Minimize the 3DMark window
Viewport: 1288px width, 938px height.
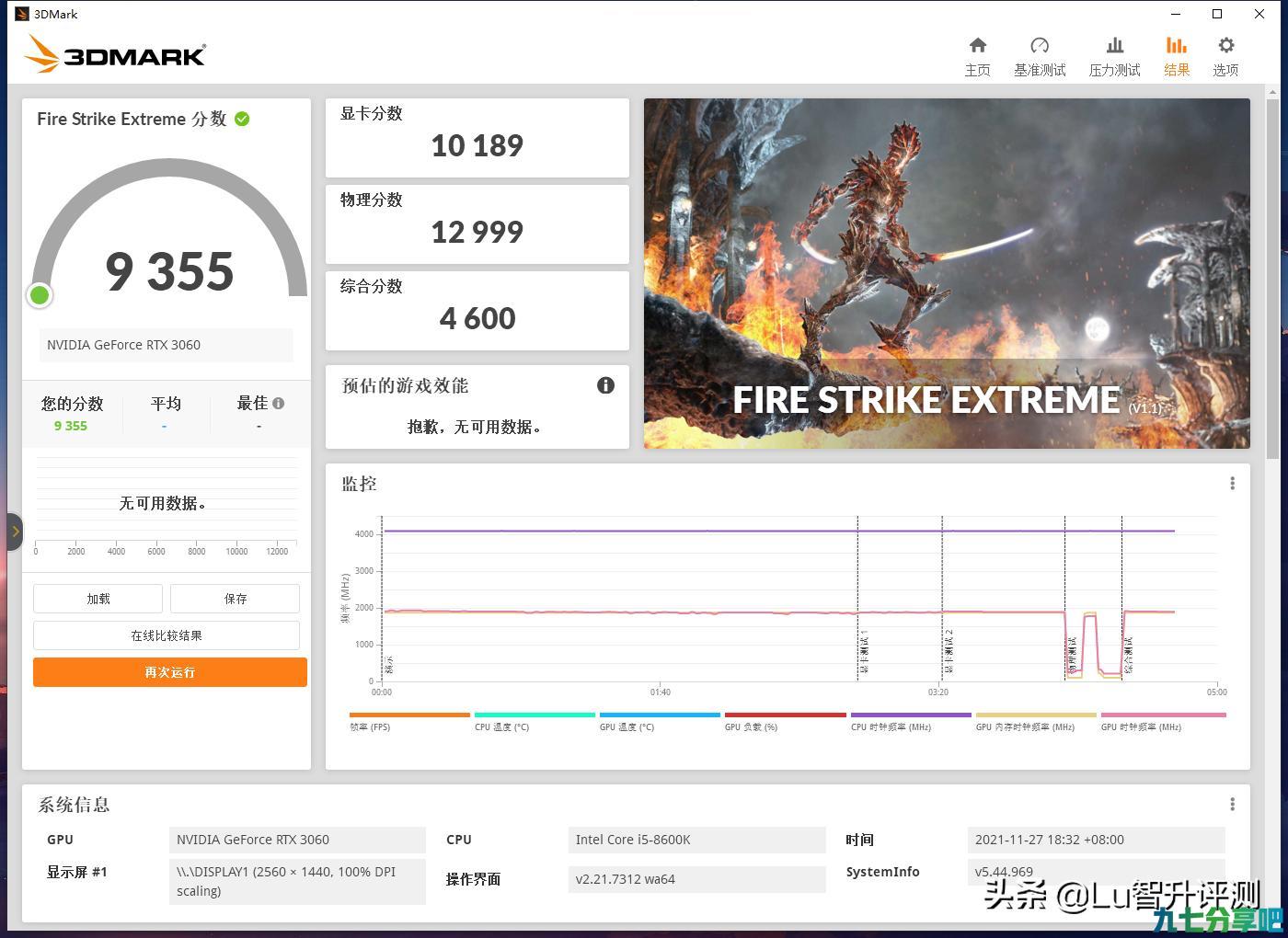click(x=1176, y=14)
